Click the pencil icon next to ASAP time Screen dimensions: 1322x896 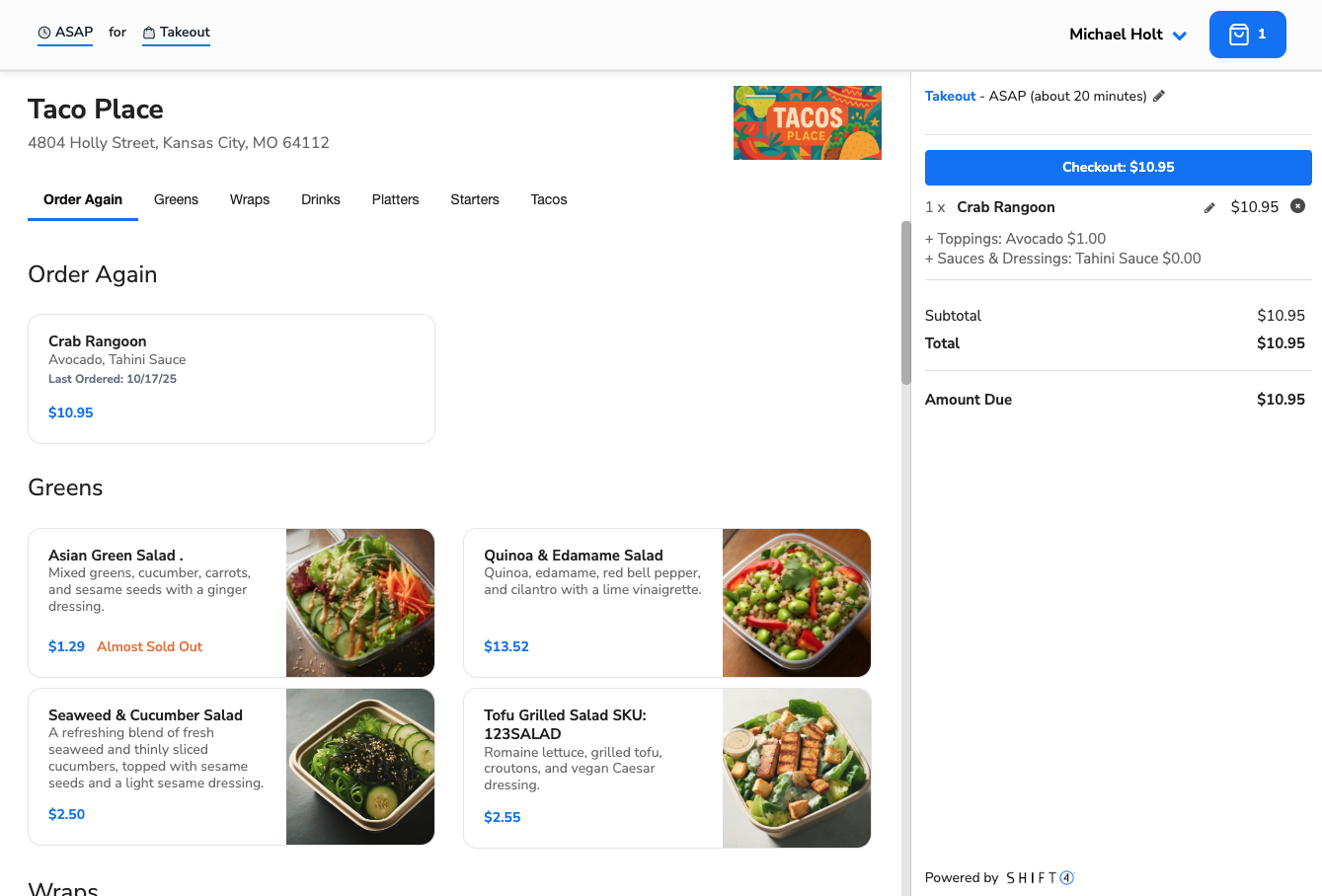pos(1159,96)
